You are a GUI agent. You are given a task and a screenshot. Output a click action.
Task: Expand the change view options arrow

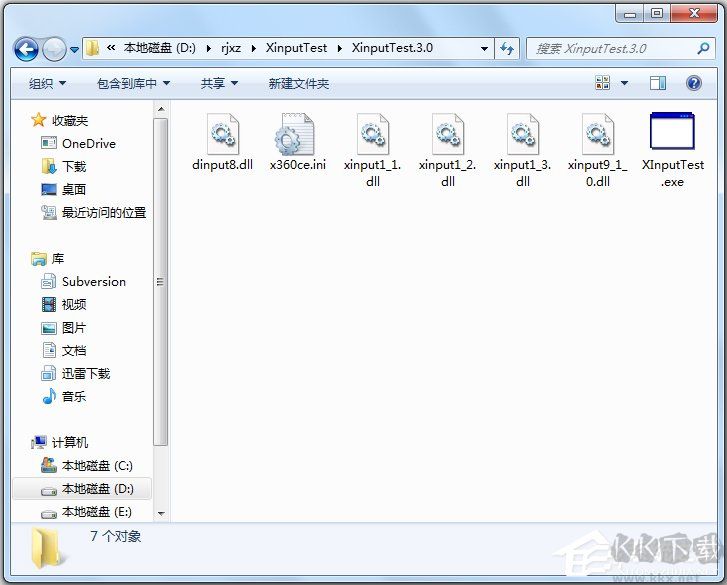click(625, 83)
